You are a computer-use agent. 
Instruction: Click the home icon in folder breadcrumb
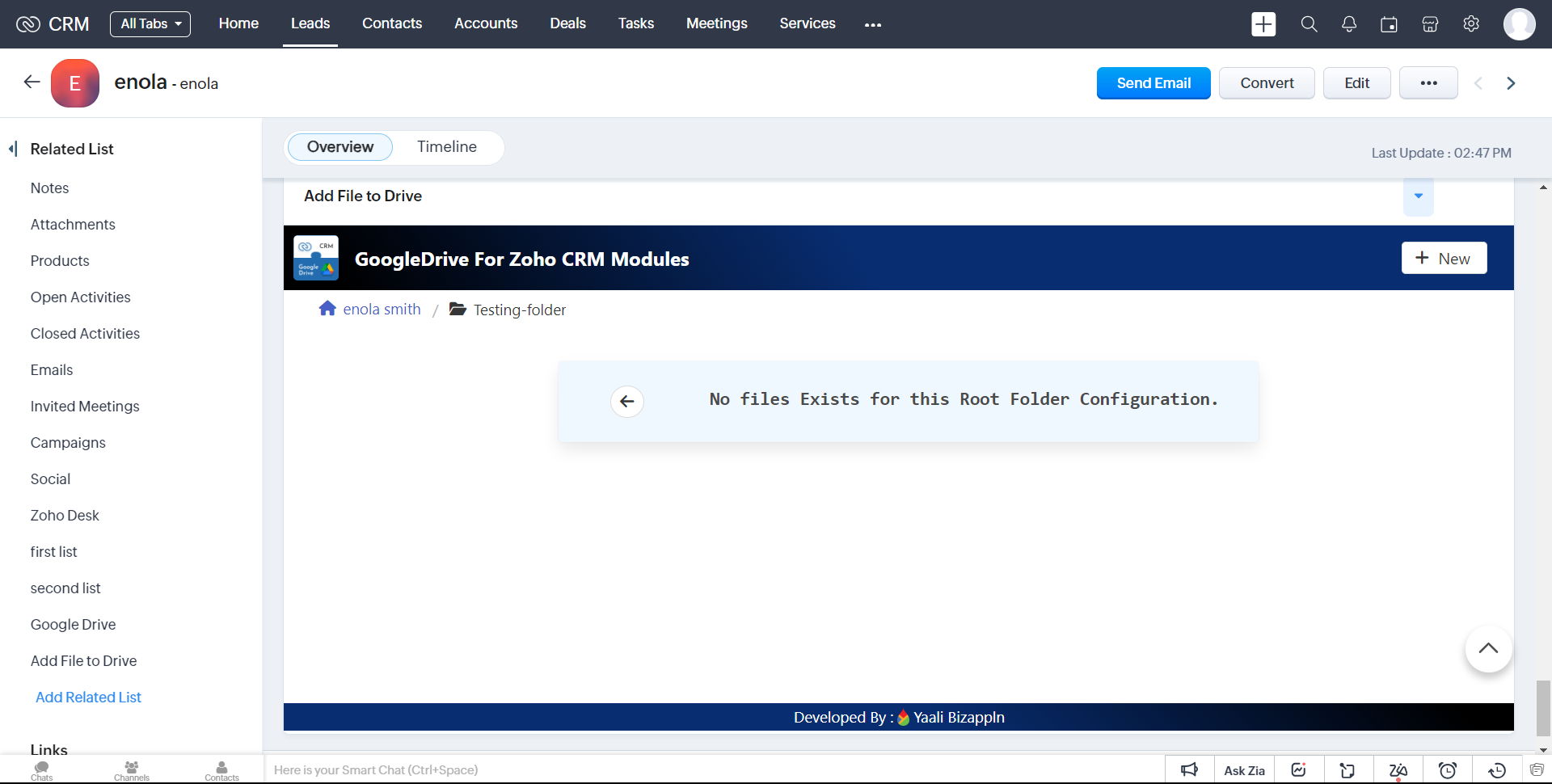click(x=327, y=309)
